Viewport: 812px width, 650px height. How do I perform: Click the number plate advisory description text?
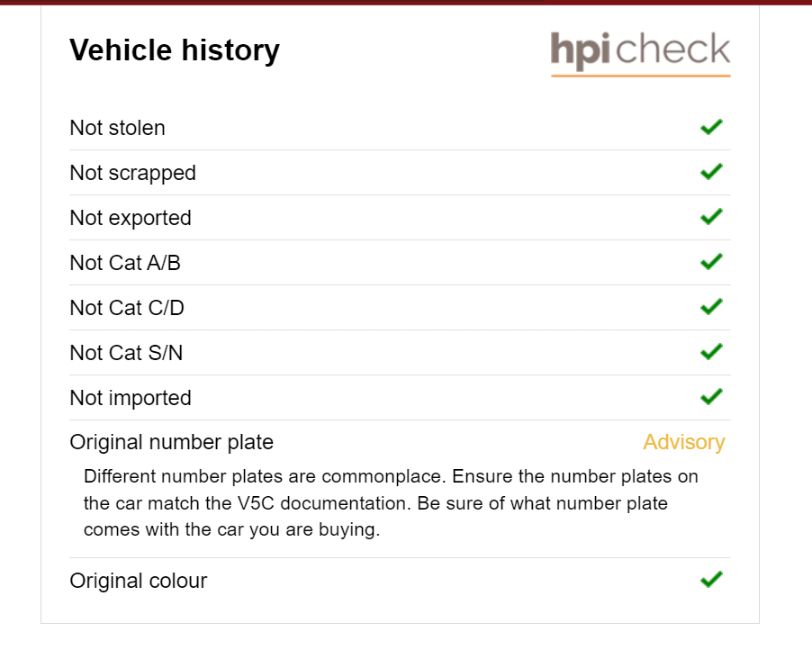(390, 503)
